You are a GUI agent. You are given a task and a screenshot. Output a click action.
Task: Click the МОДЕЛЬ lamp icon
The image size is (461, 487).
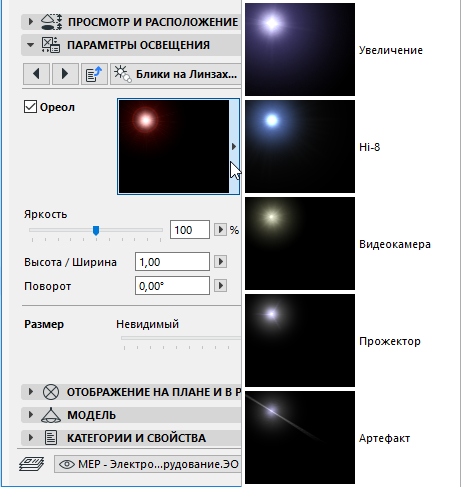click(x=51, y=415)
